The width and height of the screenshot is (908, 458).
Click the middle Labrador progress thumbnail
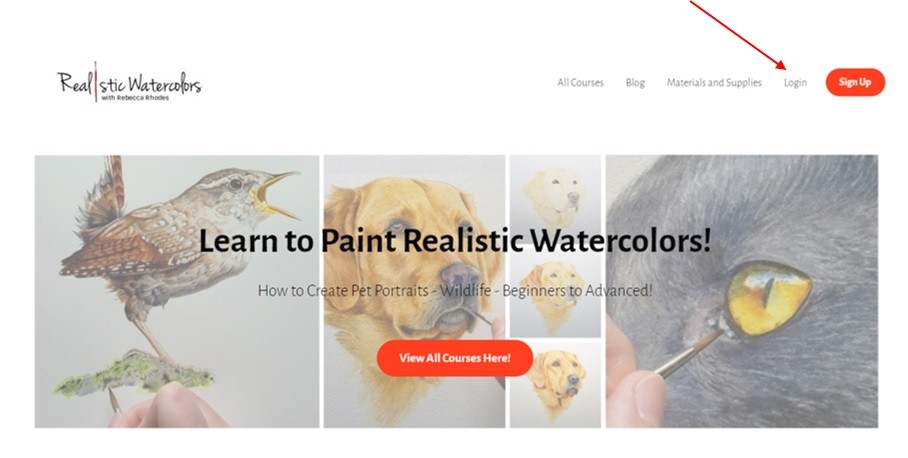tap(555, 292)
